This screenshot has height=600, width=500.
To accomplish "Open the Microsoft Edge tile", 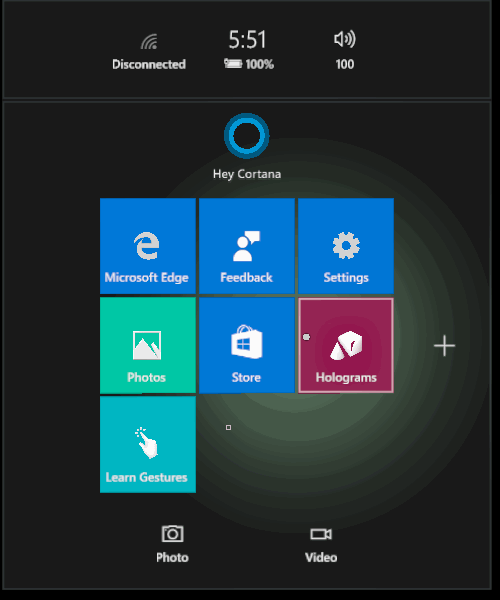I will point(148,246).
